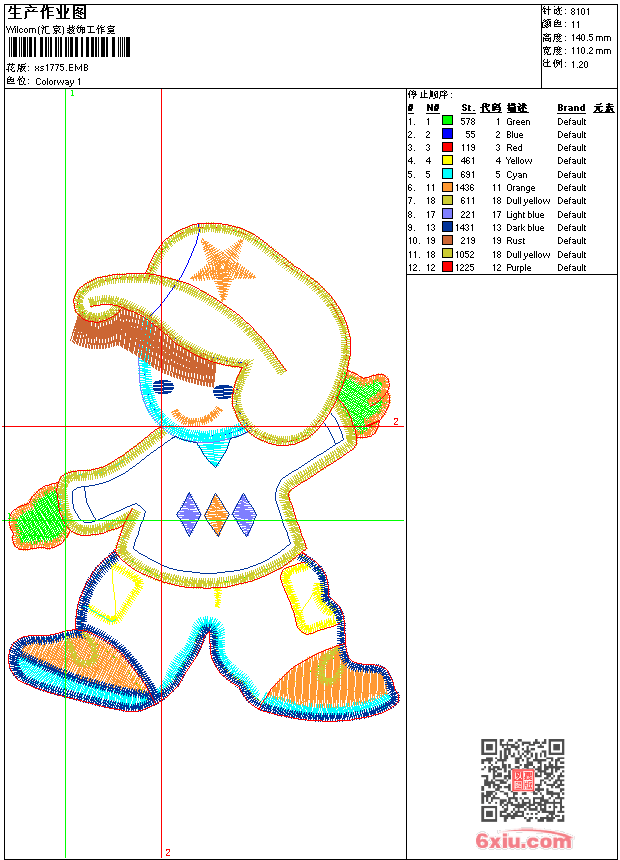Screen dimensions: 620x860
Task: Click the swatch in the Purple row 12
Action: [x=447, y=267]
